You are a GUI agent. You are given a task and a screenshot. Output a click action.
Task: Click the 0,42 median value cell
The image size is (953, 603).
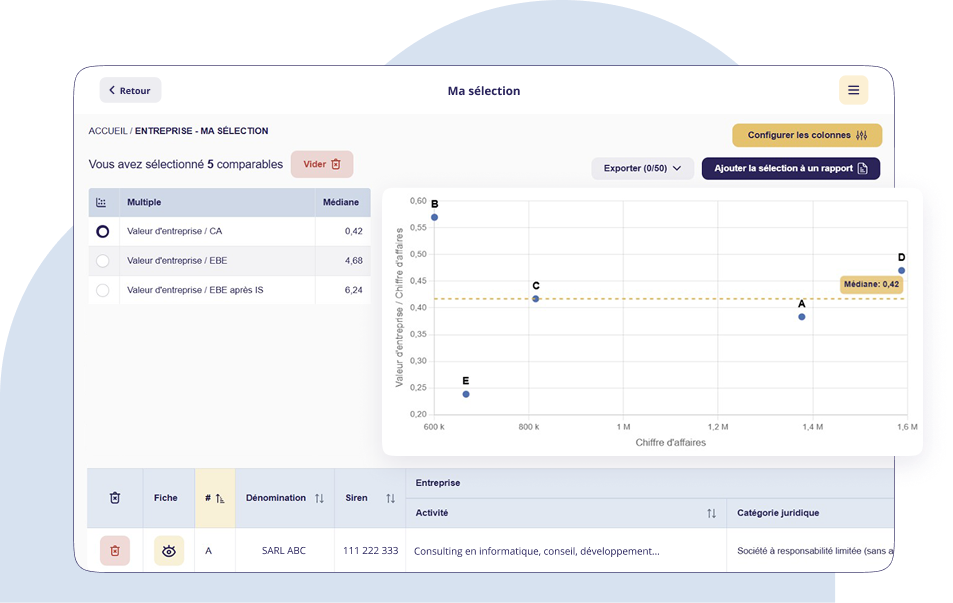pyautogui.click(x=343, y=231)
